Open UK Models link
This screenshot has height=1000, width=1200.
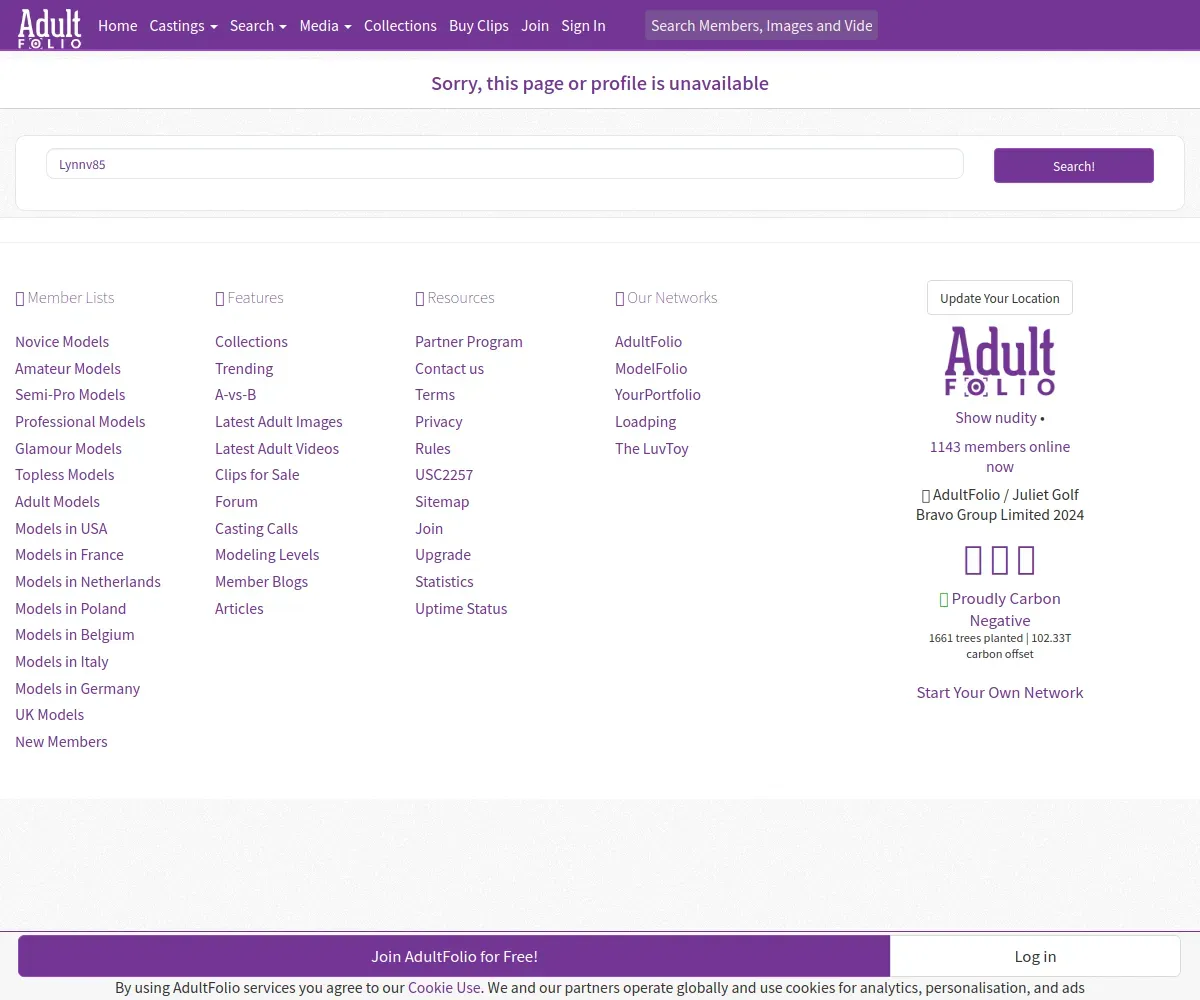tap(50, 715)
